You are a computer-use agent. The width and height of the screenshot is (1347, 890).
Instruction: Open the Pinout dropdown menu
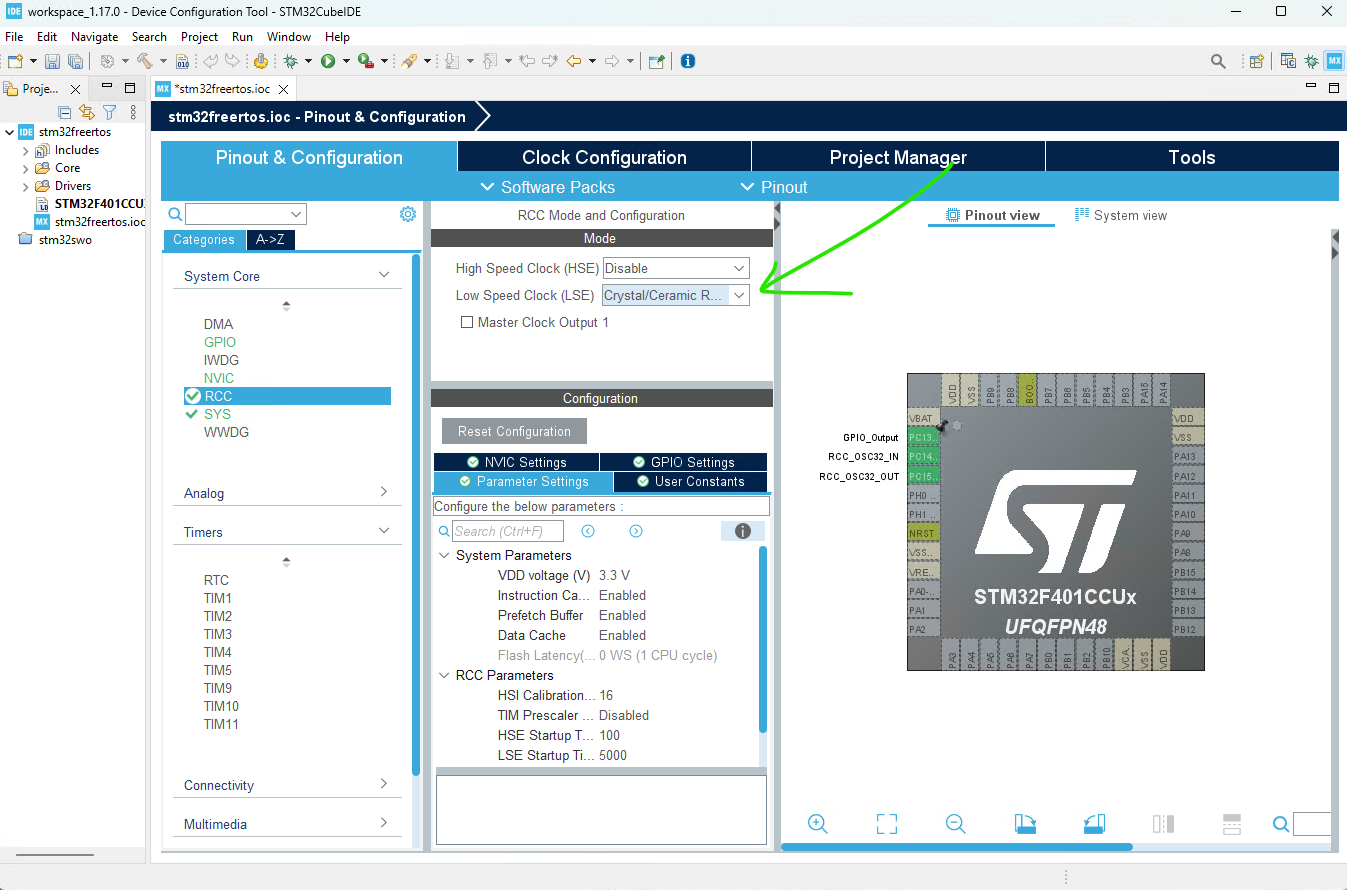(774, 187)
